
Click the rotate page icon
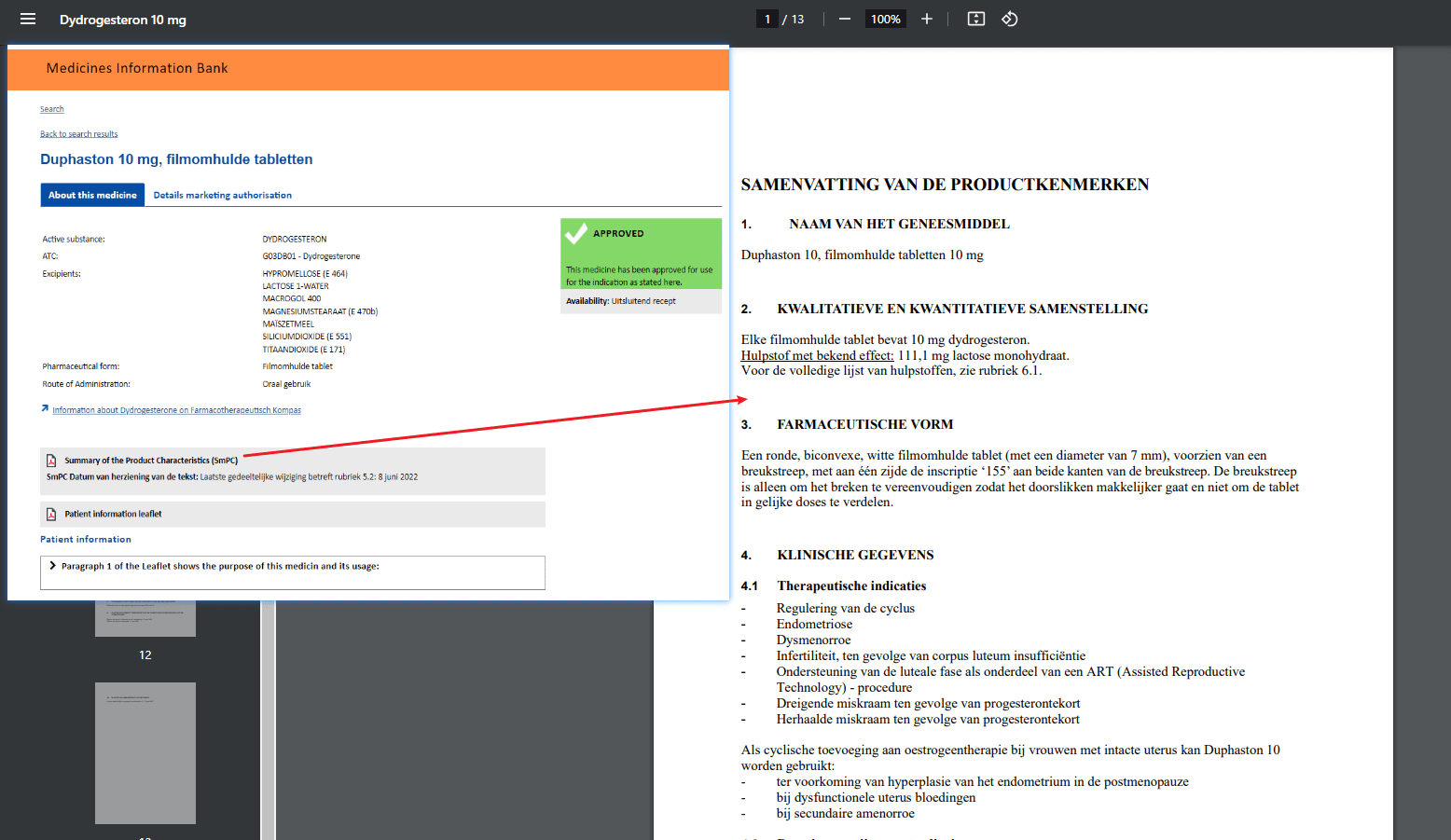tap(1010, 19)
